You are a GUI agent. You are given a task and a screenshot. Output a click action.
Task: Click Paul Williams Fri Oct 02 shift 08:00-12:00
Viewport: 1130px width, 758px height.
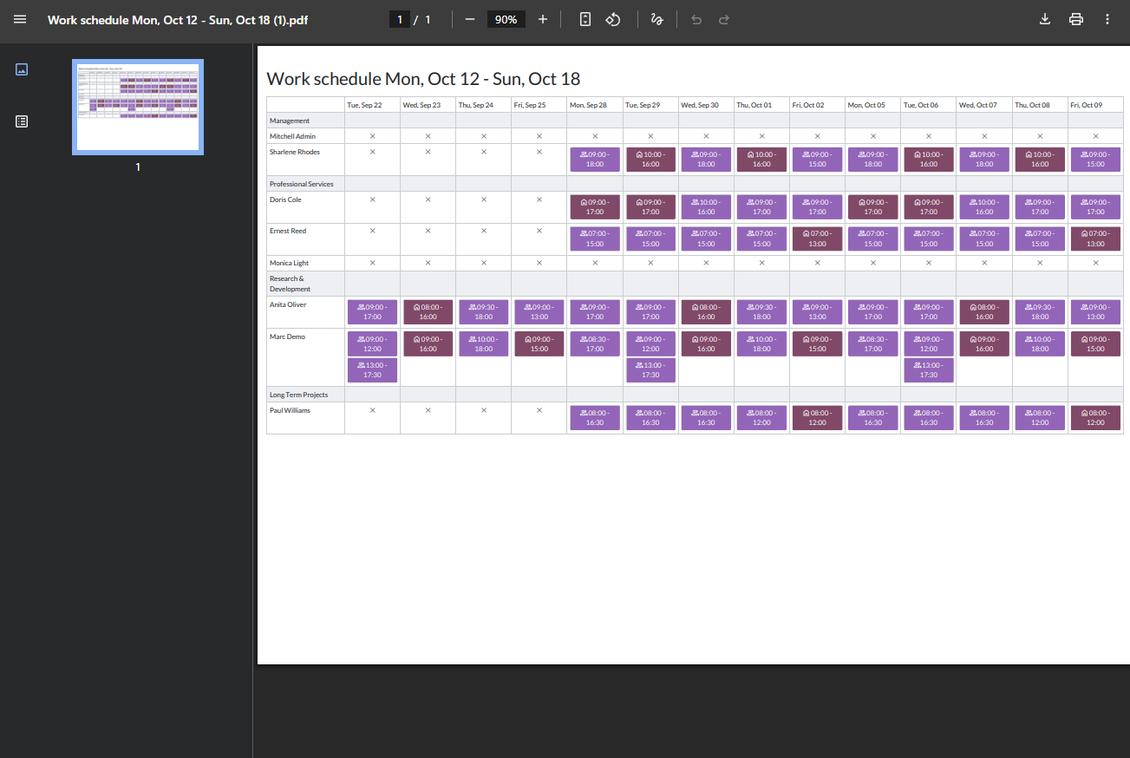(817, 418)
